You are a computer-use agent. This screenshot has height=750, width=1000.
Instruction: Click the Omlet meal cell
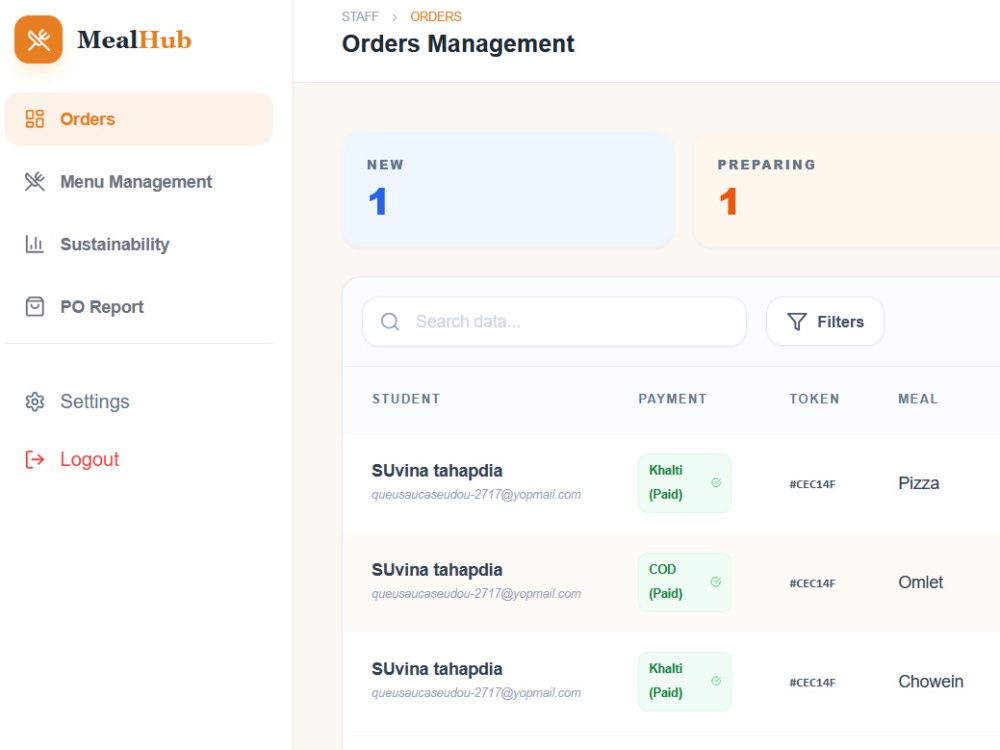(920, 582)
